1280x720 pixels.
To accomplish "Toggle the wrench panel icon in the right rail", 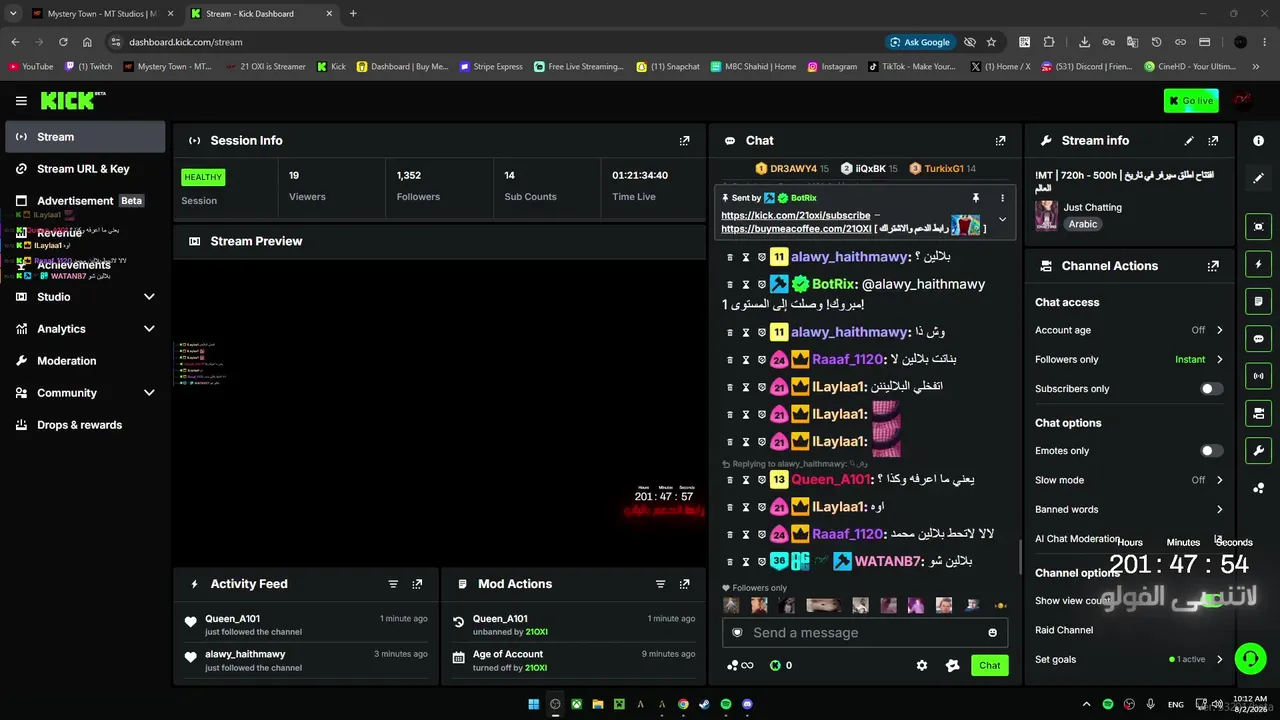I will [x=1259, y=450].
